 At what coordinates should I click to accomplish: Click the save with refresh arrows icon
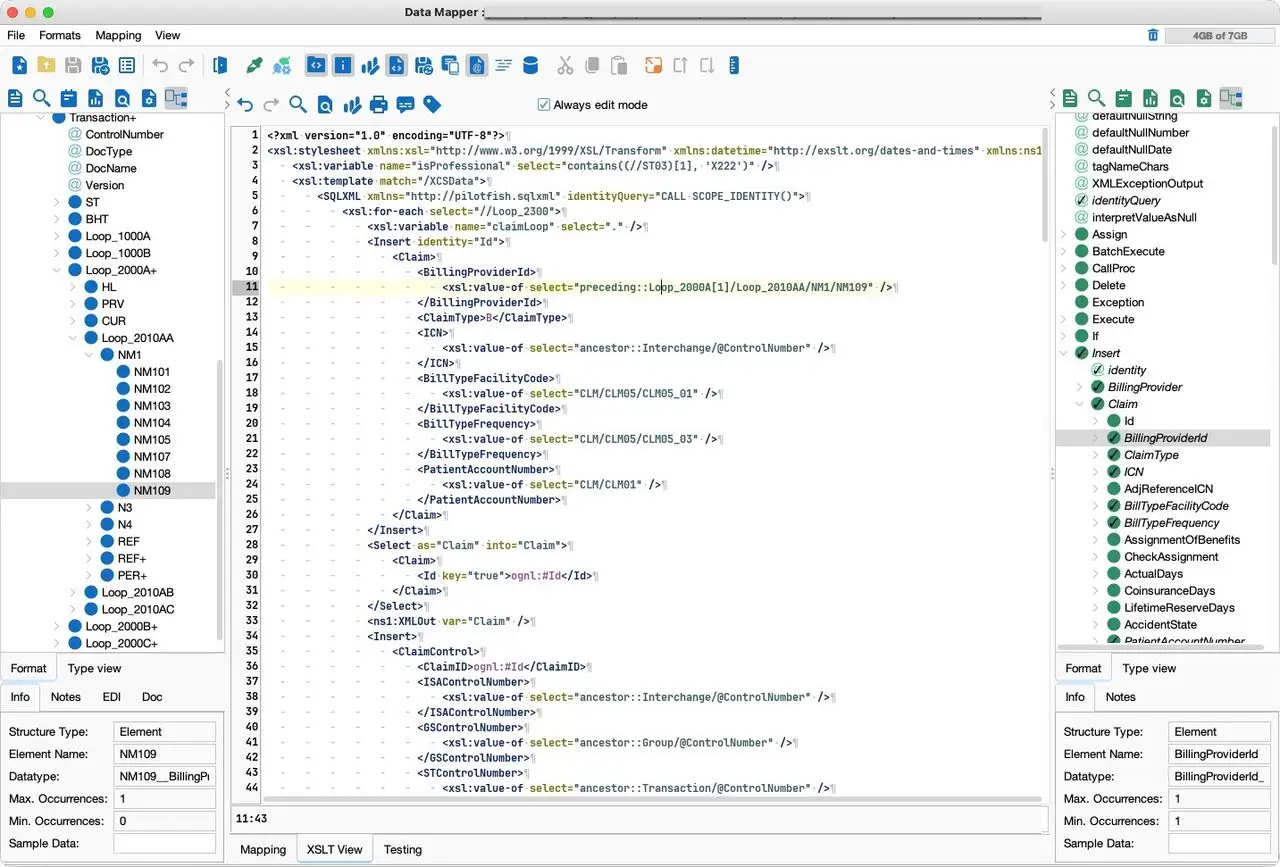[x=424, y=66]
